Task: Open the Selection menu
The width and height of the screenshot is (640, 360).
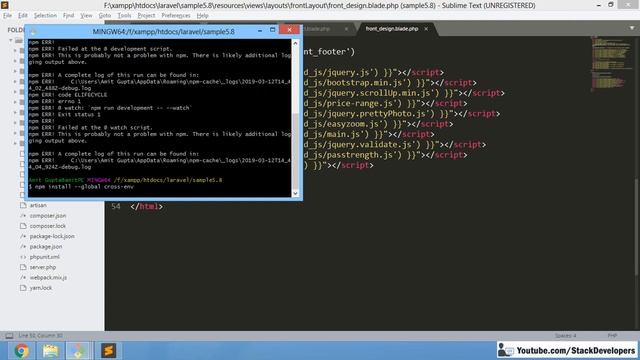Action: pyautogui.click(x=45, y=16)
